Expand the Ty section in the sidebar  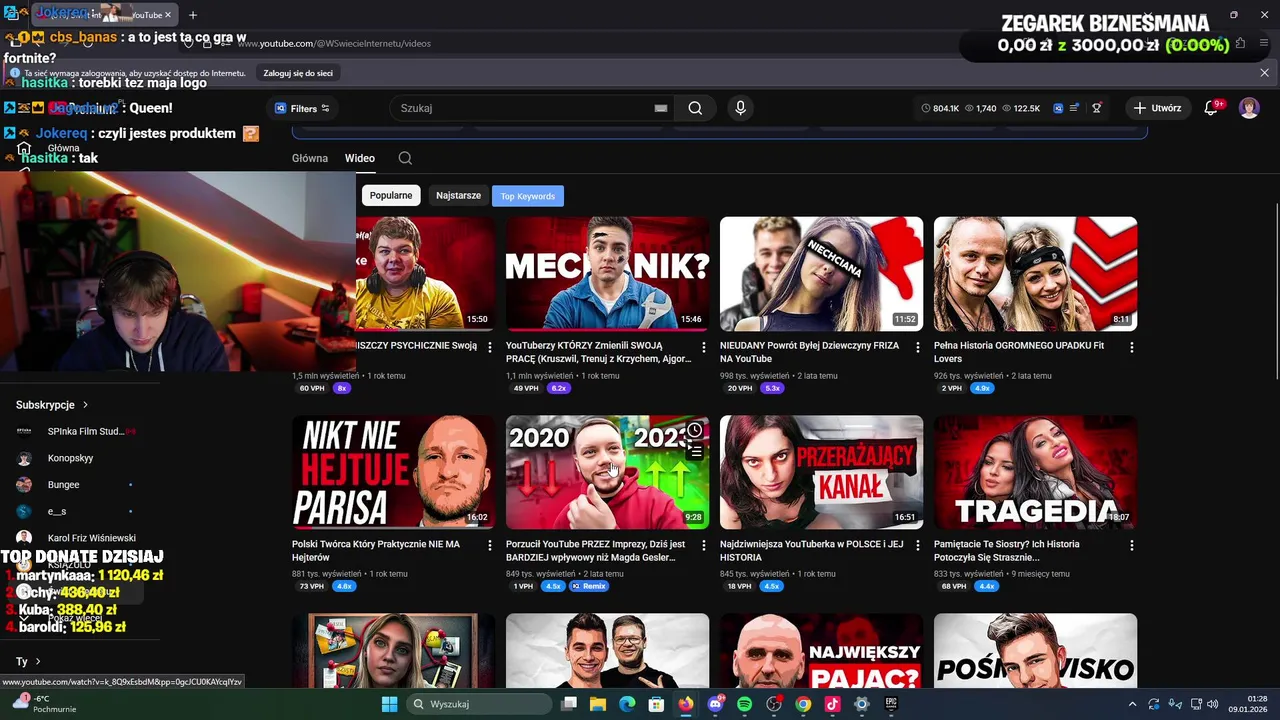click(x=28, y=661)
